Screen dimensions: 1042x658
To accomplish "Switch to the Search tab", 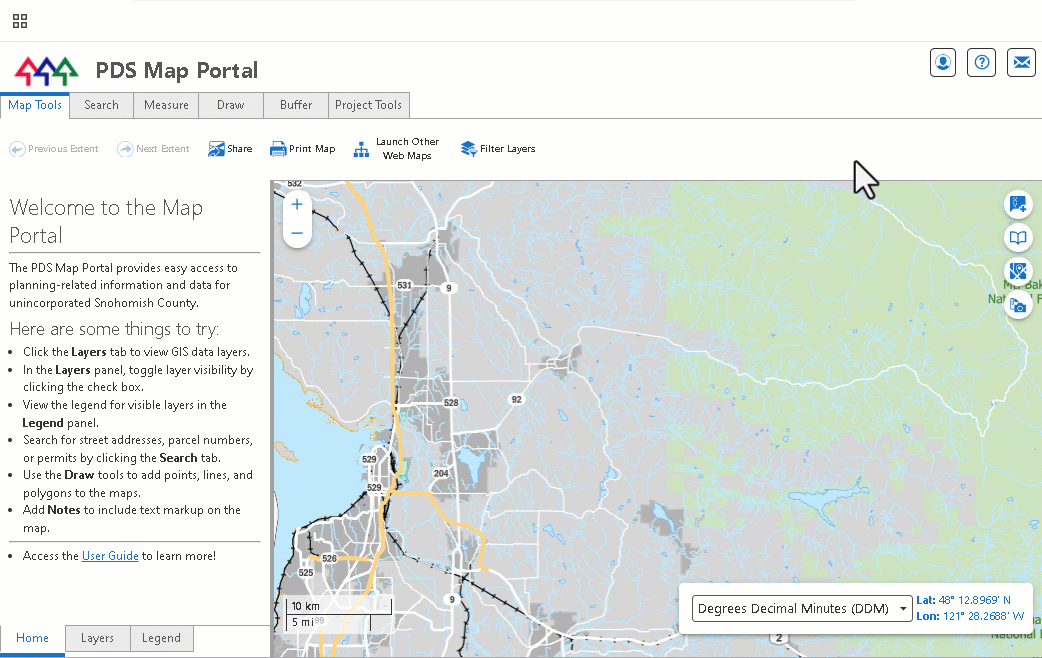I will [101, 105].
